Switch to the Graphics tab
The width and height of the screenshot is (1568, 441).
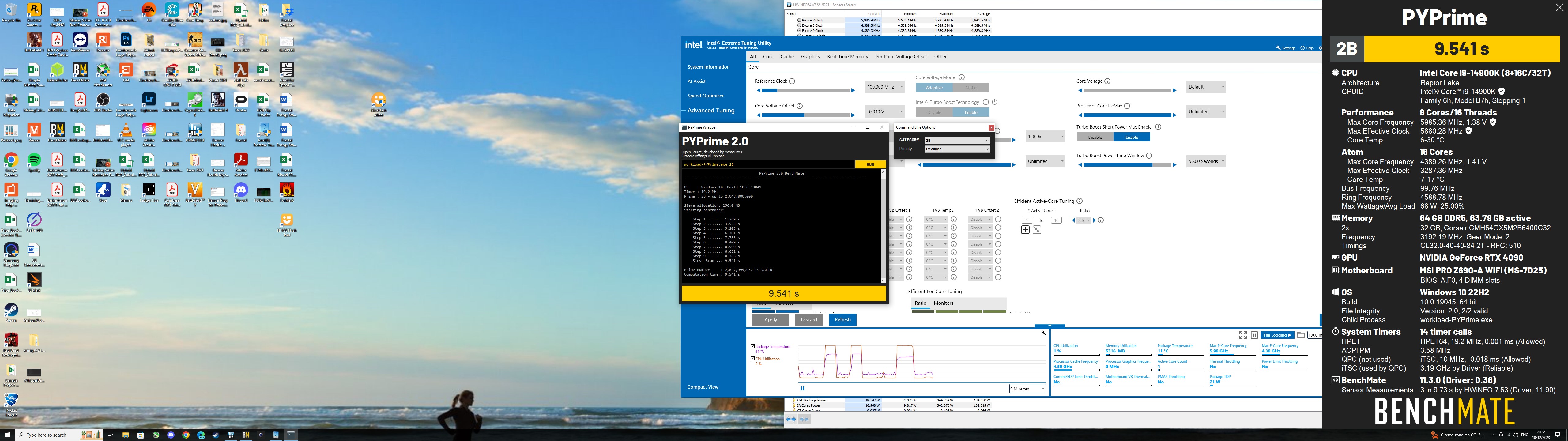tap(810, 57)
